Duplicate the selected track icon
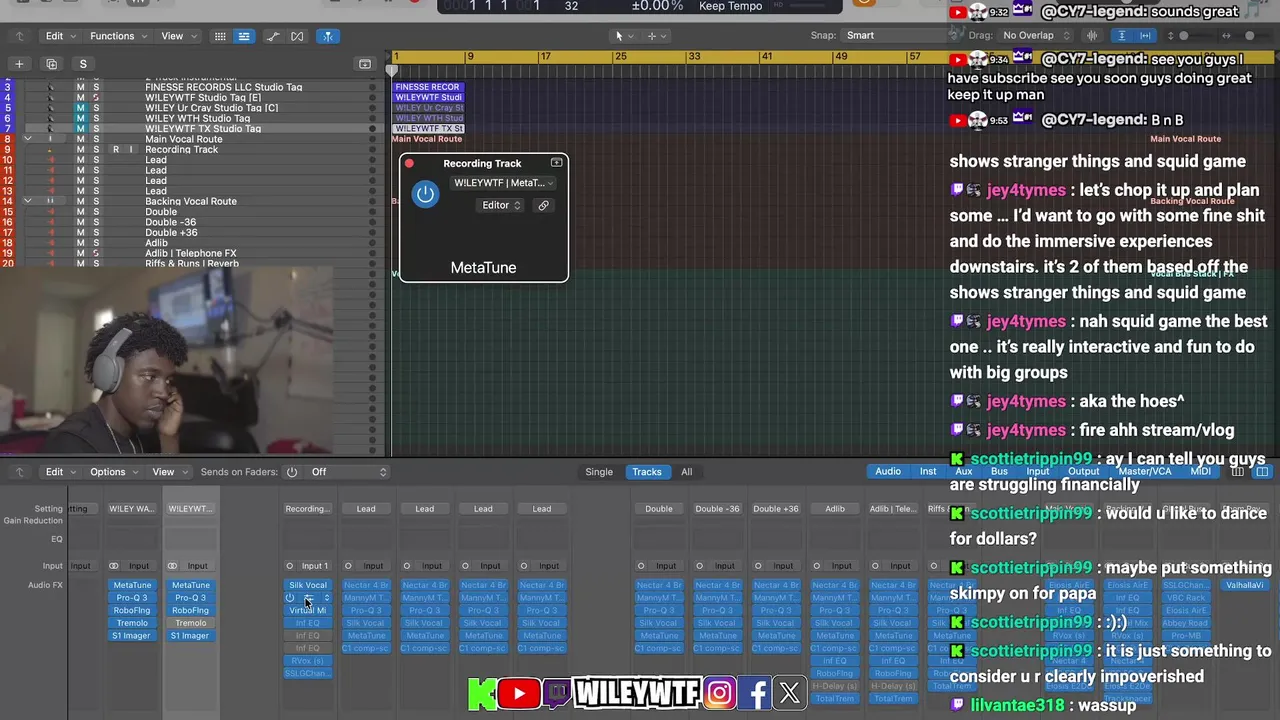The image size is (1280, 720). (52, 64)
